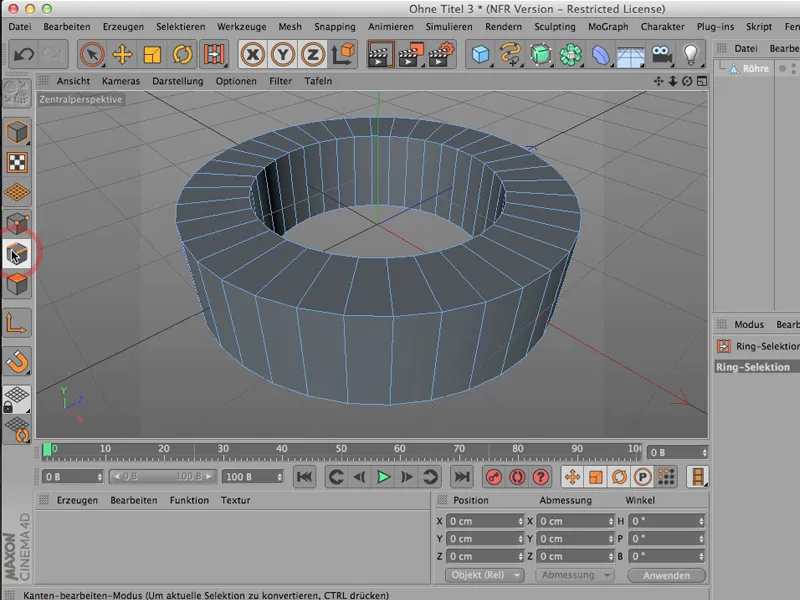Render to Picture Viewer icon
Image resolution: width=800 pixels, height=600 pixels.
coord(411,54)
